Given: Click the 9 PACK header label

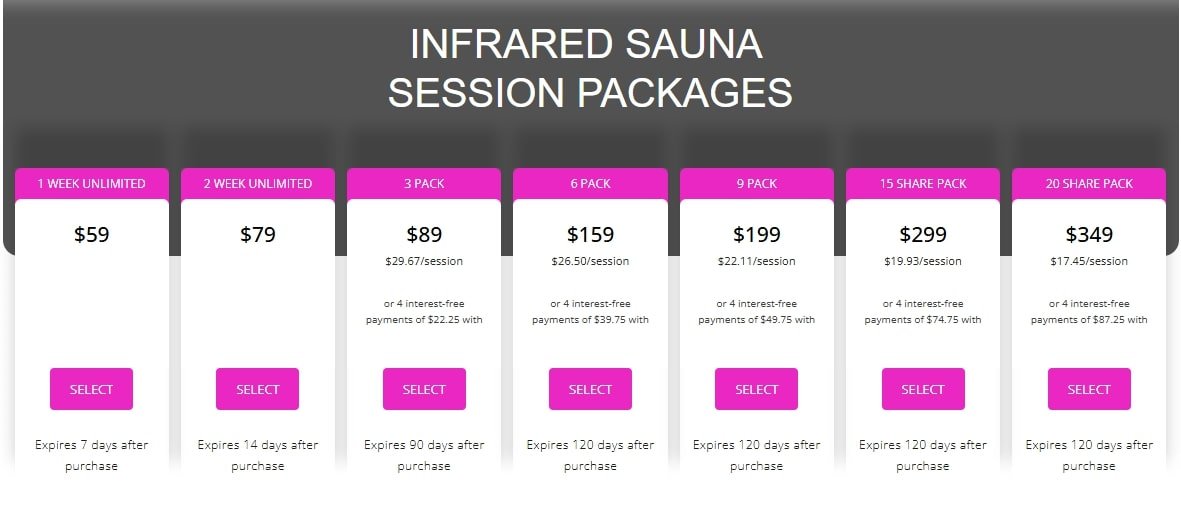Looking at the screenshot, I should coord(756,184).
